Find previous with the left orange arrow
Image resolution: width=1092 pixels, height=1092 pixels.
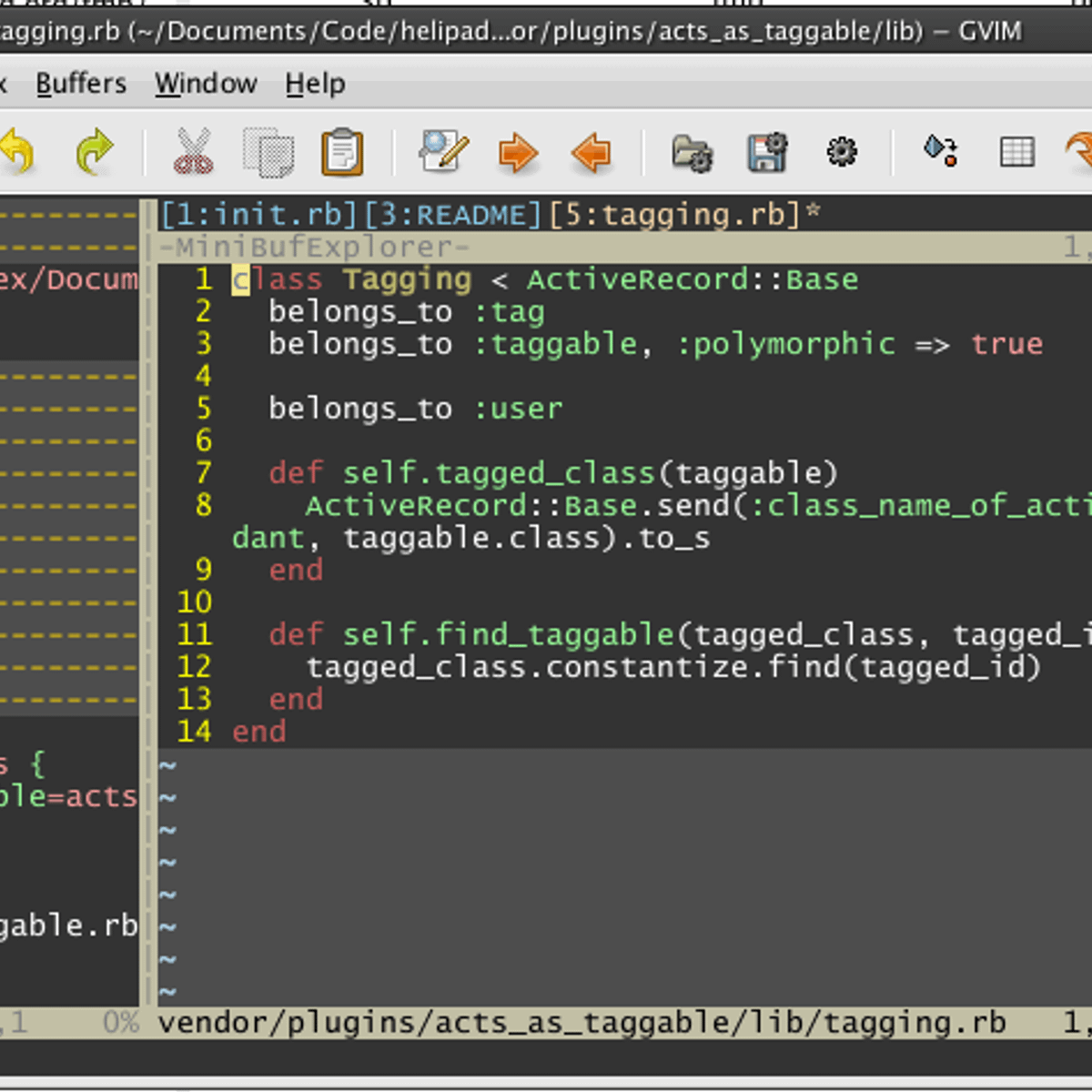(591, 152)
